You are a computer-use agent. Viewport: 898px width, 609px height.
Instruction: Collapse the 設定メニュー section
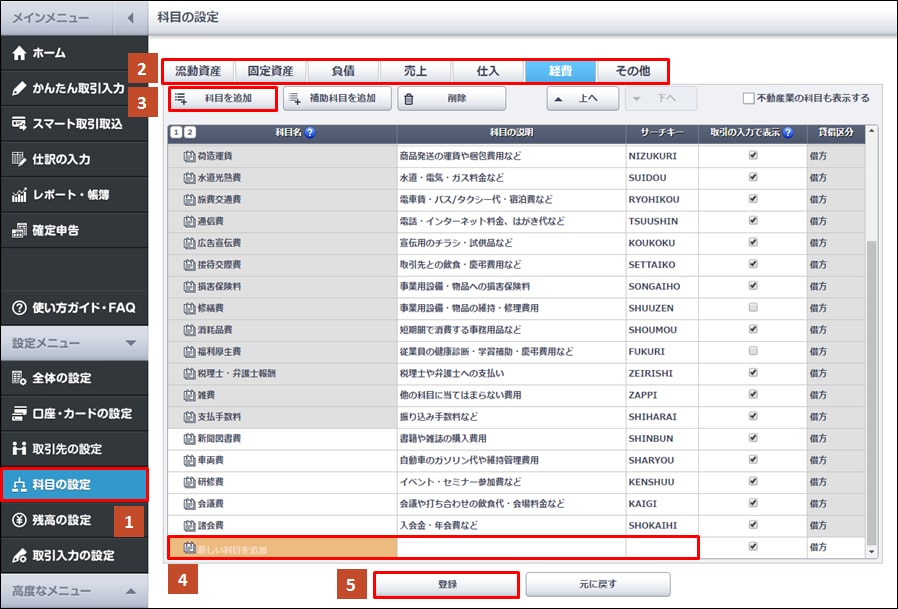point(131,343)
